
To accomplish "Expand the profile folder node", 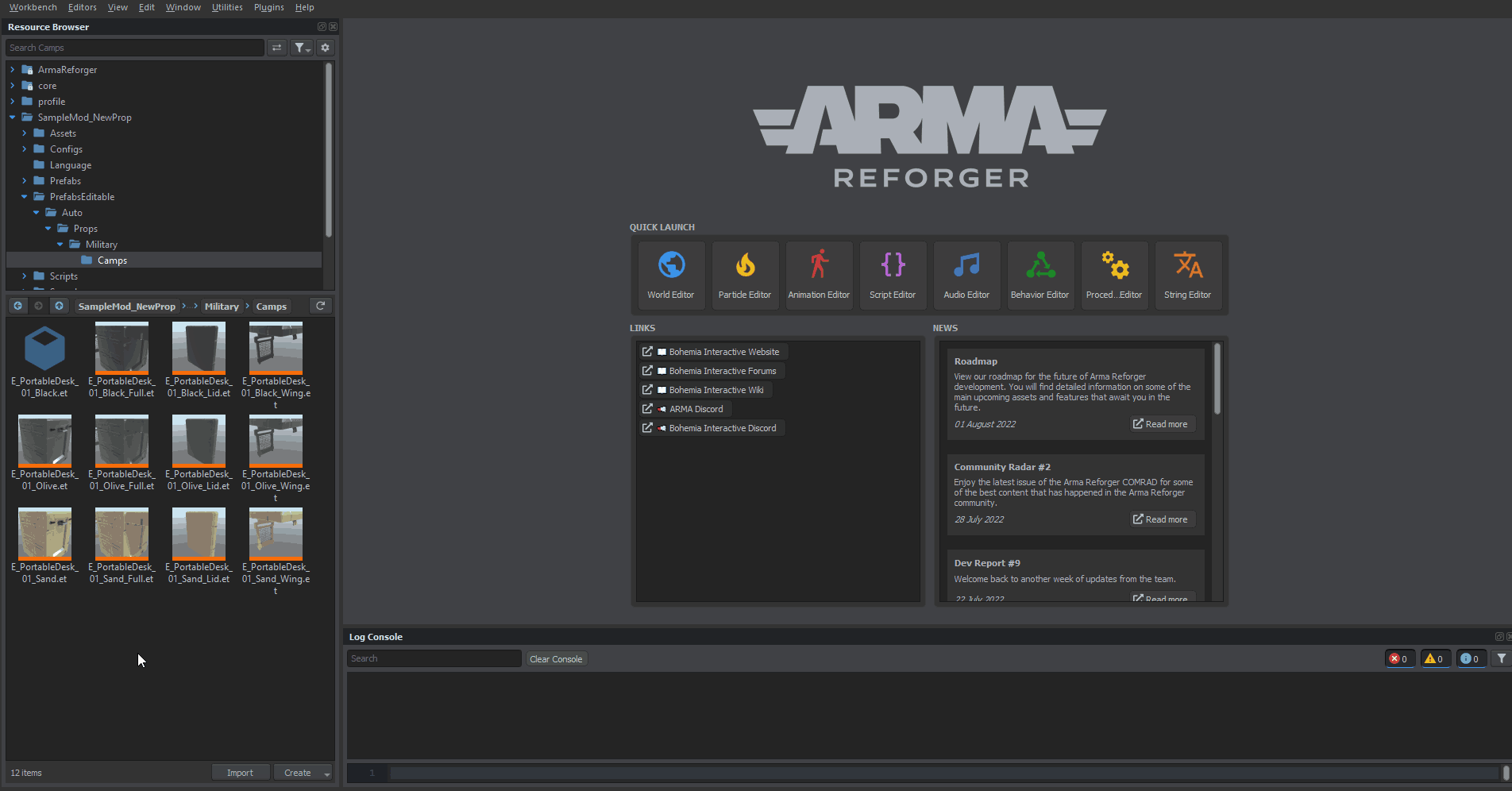I will [x=13, y=102].
